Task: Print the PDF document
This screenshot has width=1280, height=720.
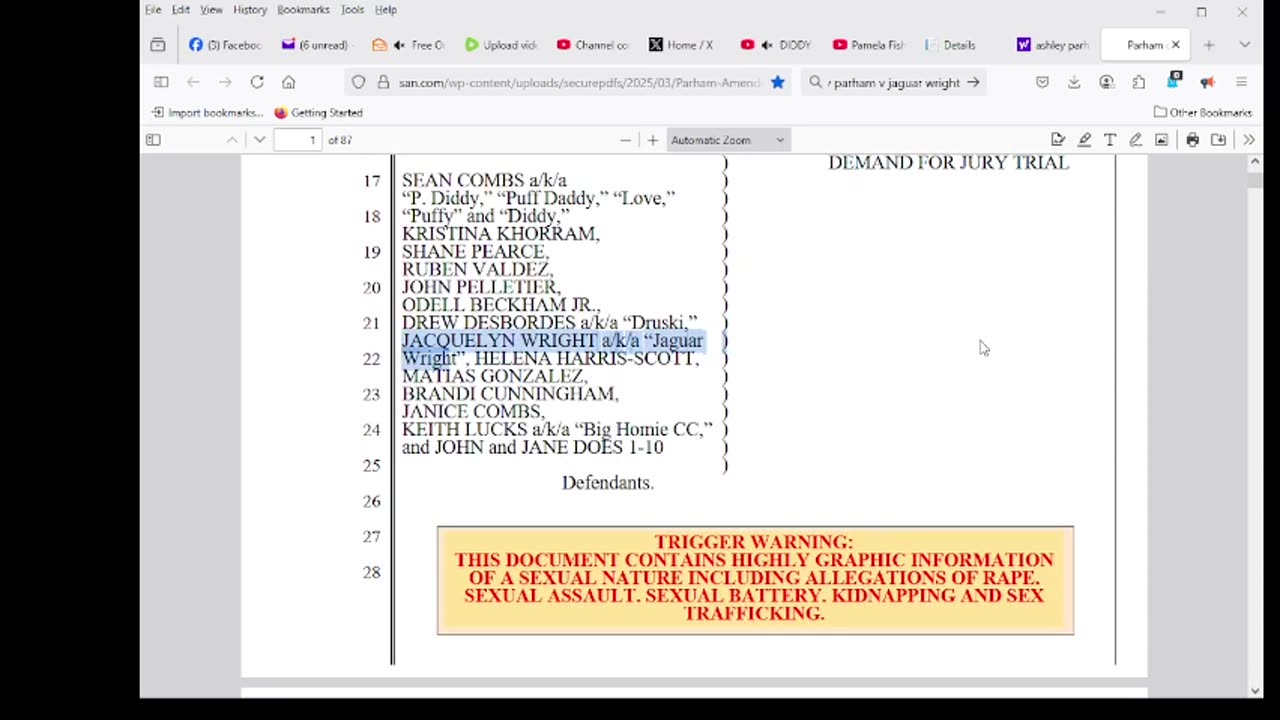Action: tap(1192, 140)
